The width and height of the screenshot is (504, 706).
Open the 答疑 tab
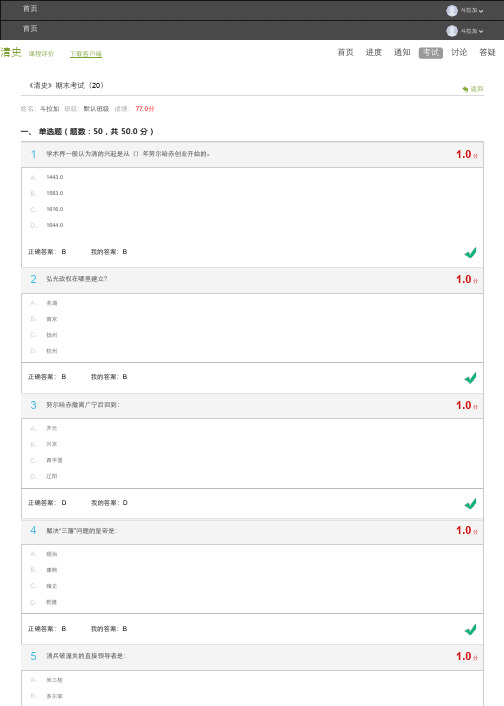tap(487, 53)
